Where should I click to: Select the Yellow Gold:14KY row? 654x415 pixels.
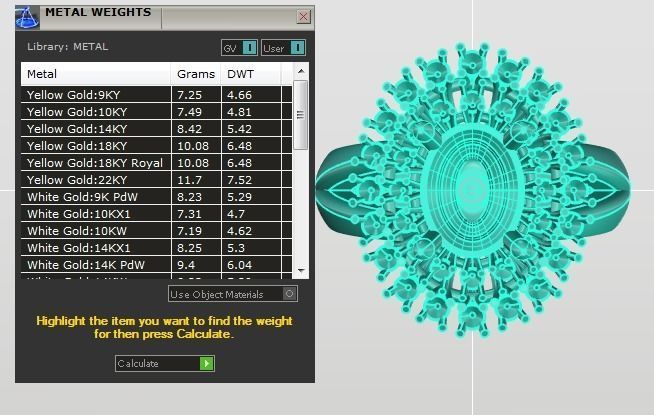(156, 129)
